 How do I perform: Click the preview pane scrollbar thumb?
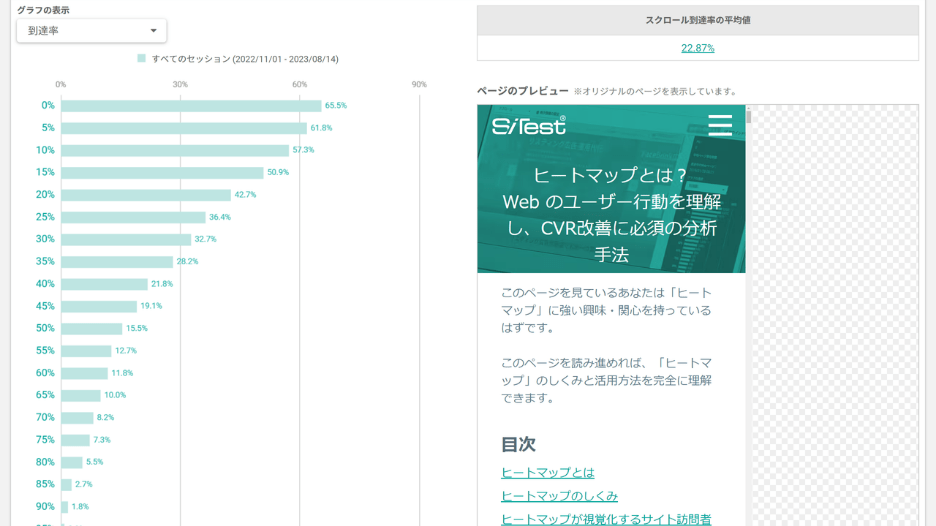click(749, 115)
